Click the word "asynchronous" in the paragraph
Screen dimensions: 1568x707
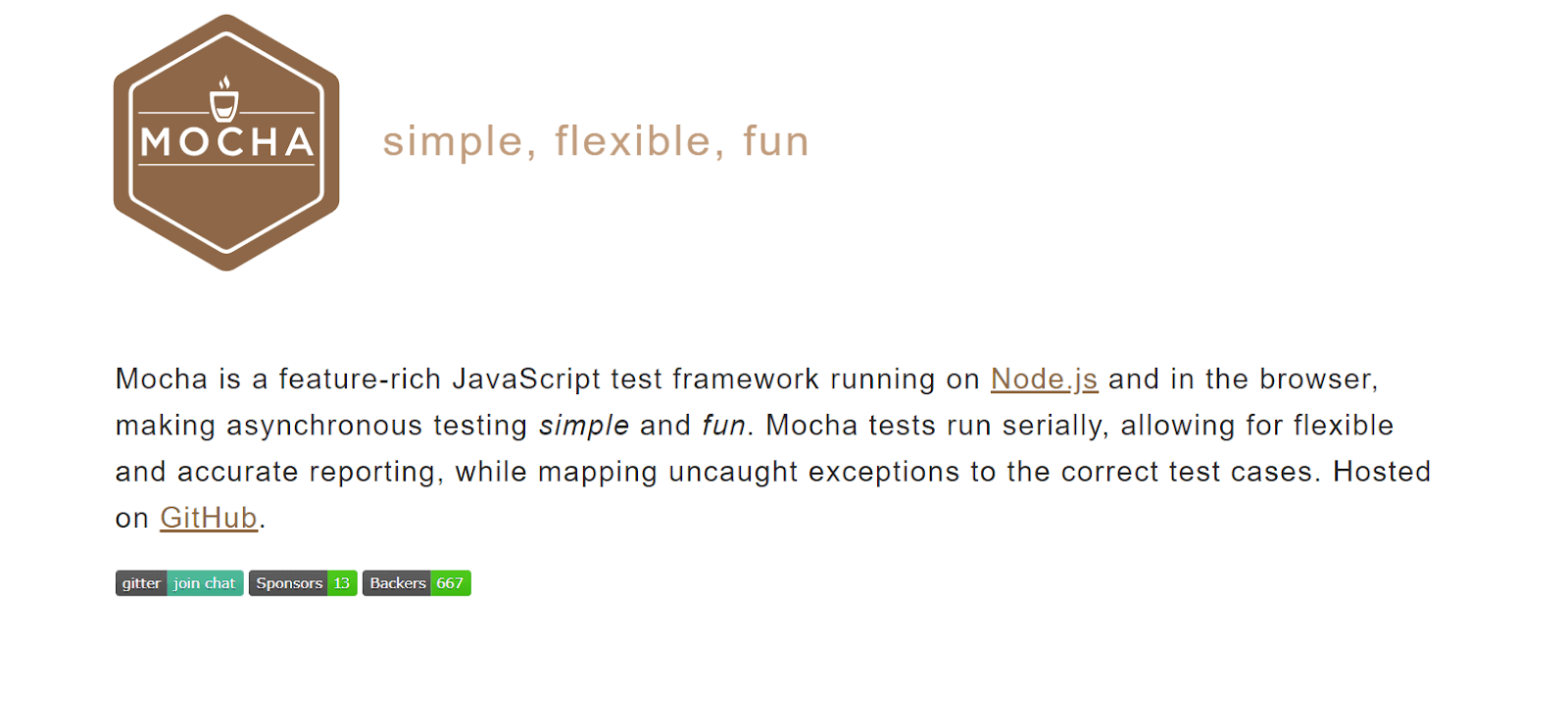377,426
